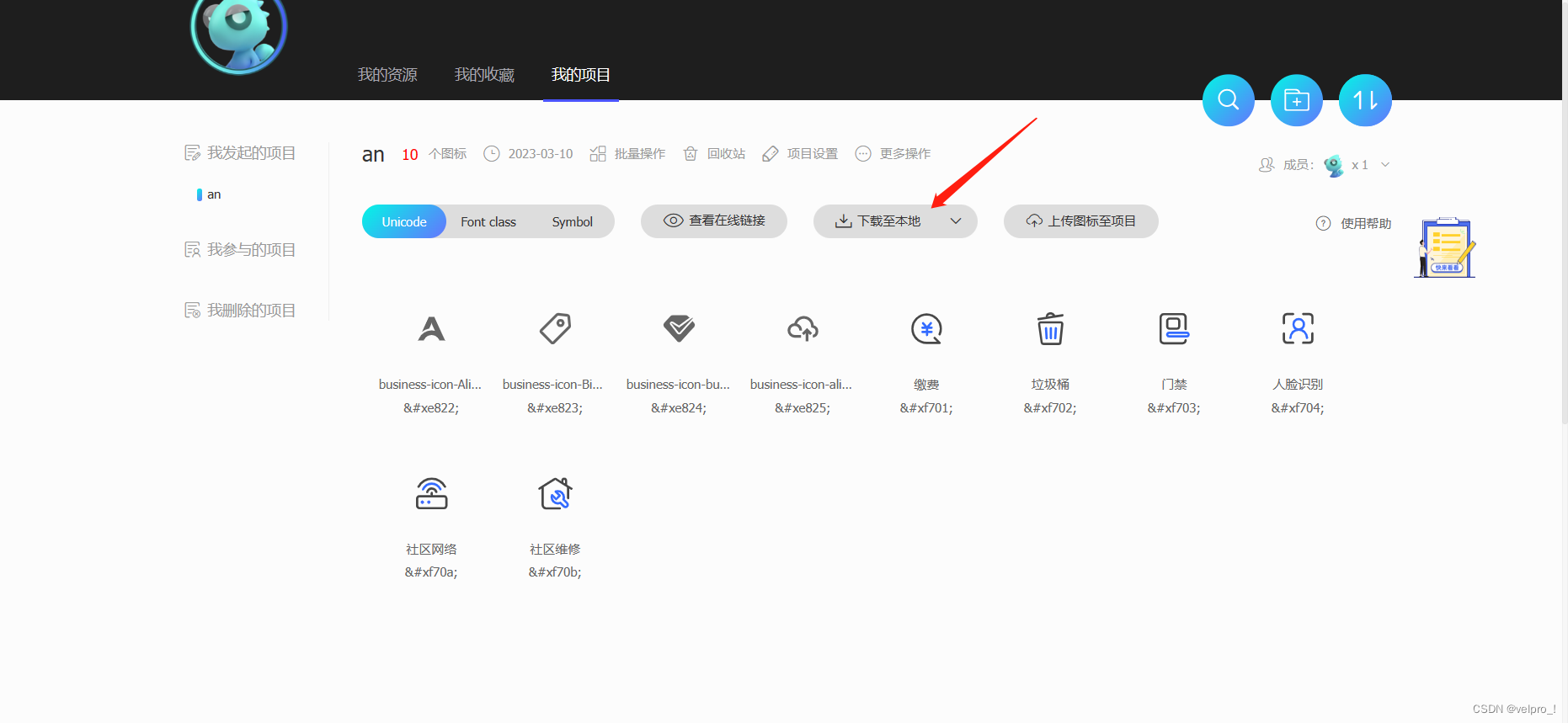Click the member avatar next to 成员

click(1333, 165)
